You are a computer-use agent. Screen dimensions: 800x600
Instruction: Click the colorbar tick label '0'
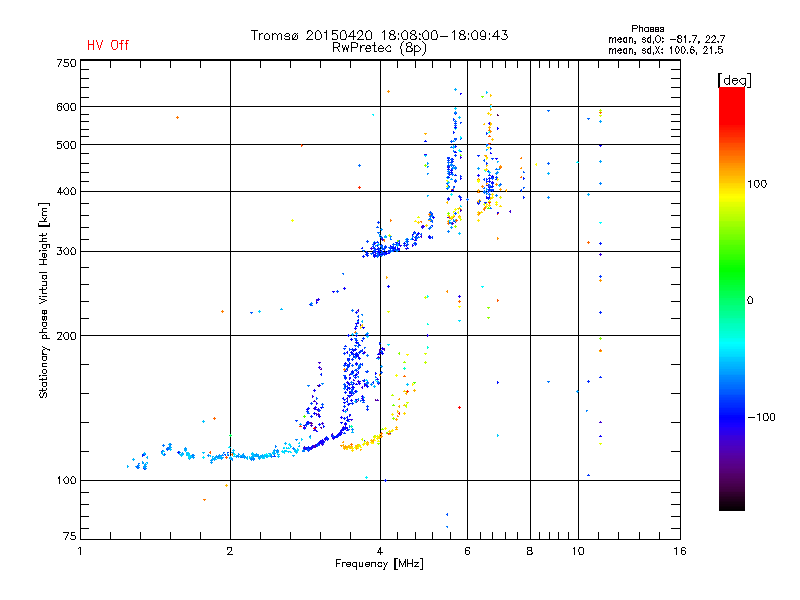(750, 301)
